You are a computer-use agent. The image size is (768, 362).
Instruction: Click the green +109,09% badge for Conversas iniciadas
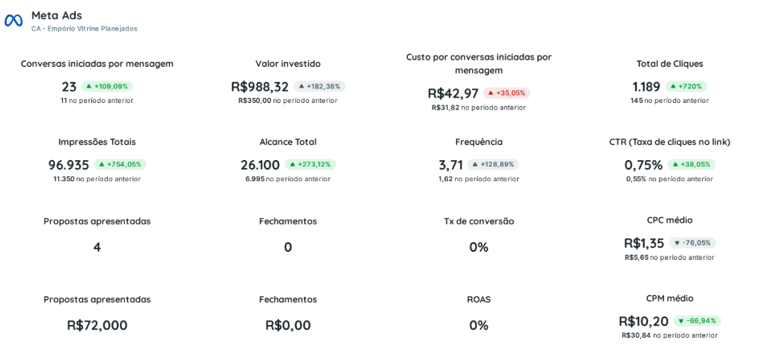tap(107, 87)
